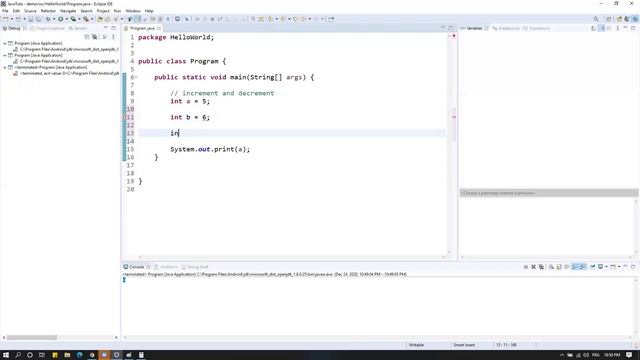Open the Refactor menu
Image resolution: width=640 pixels, height=360 pixels.
[x=48, y=11]
